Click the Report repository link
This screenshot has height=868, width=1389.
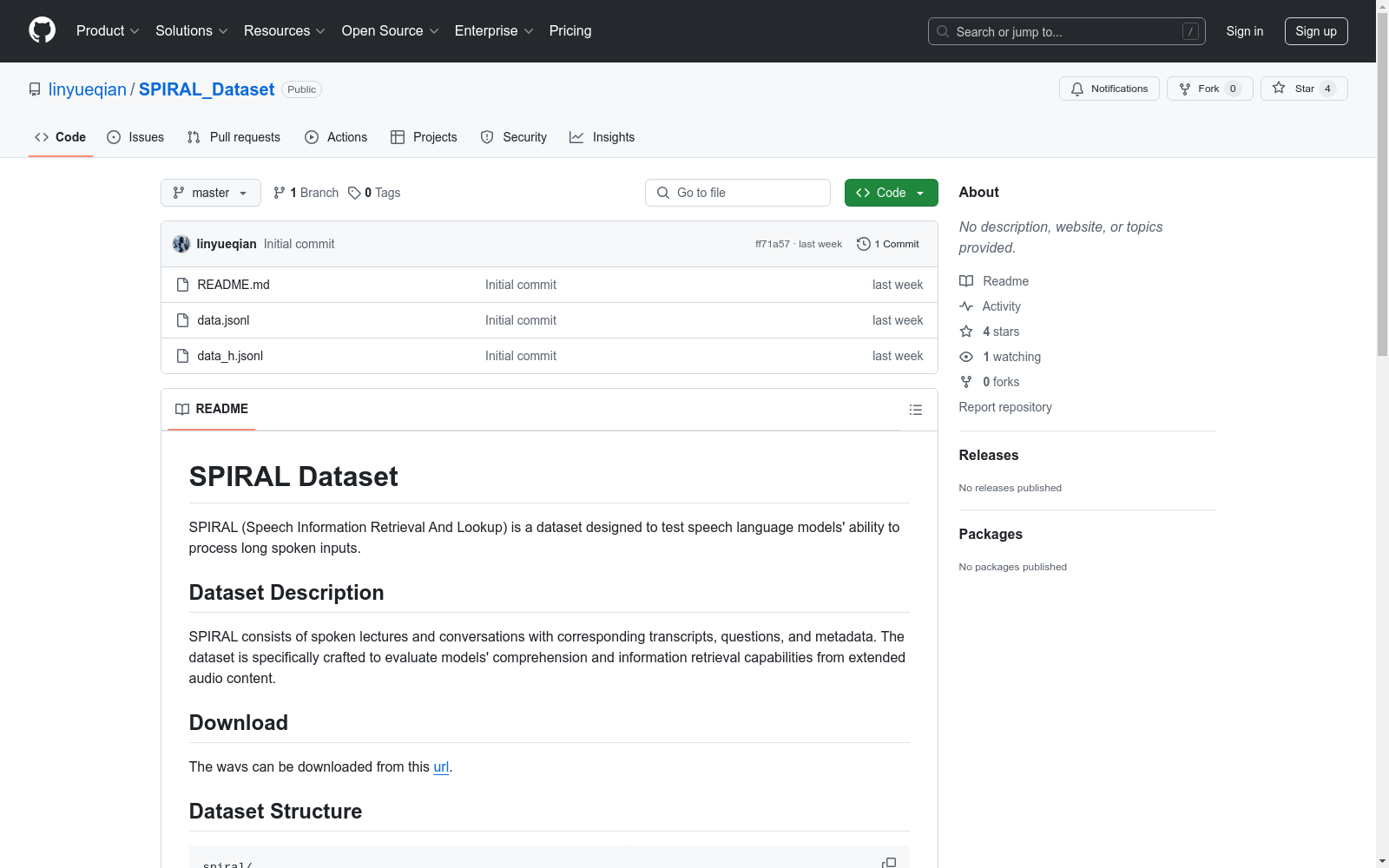1005,407
